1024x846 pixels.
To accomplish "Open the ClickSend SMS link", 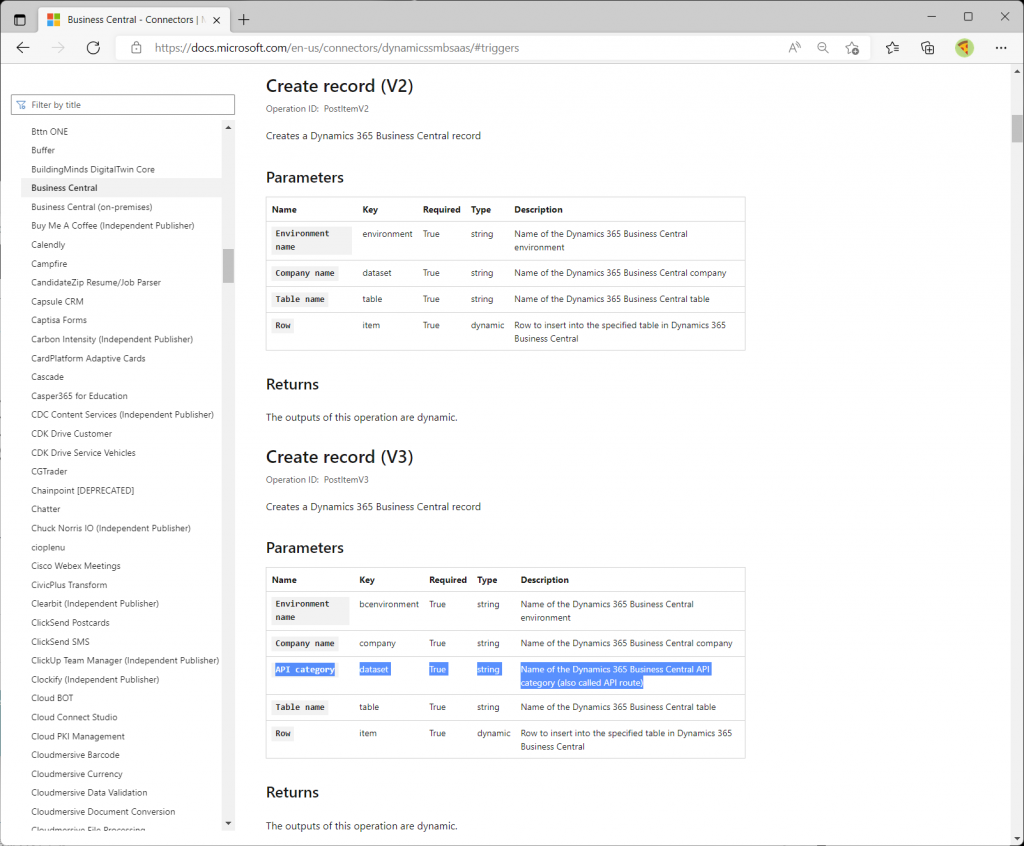I will (61, 642).
